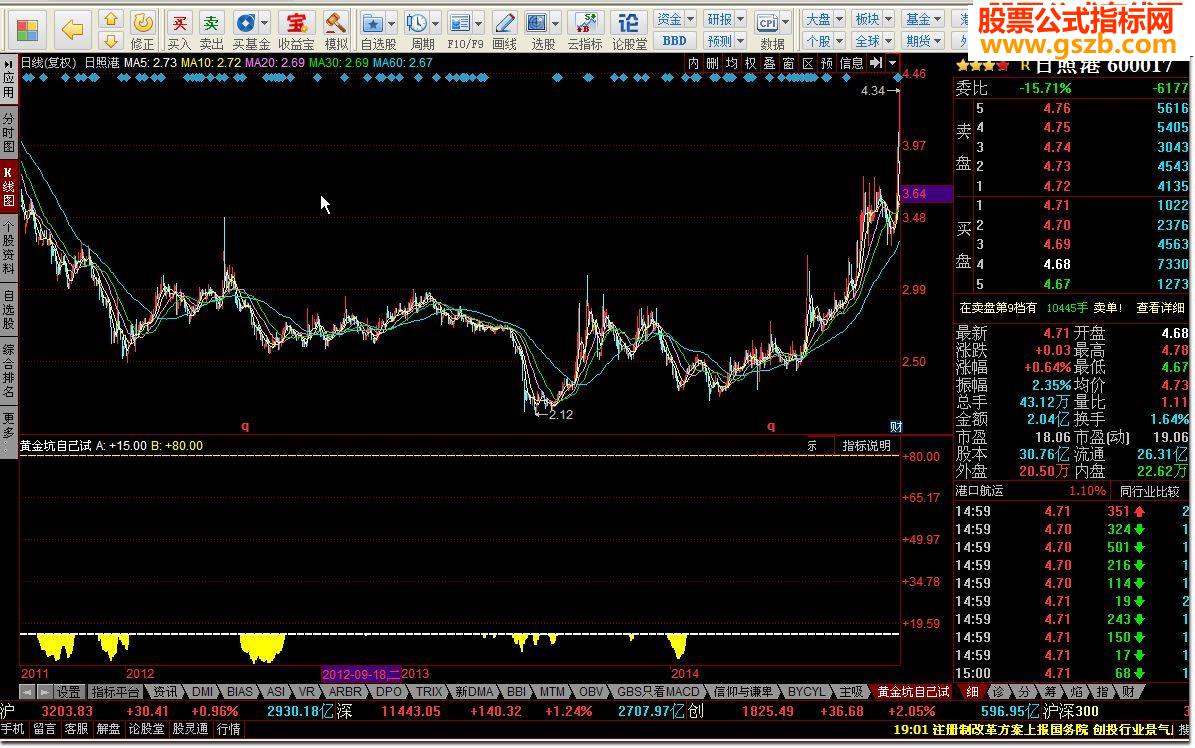This screenshot has height=748, width=1195.
Task: Open the 研报 dropdown
Action: click(x=725, y=19)
